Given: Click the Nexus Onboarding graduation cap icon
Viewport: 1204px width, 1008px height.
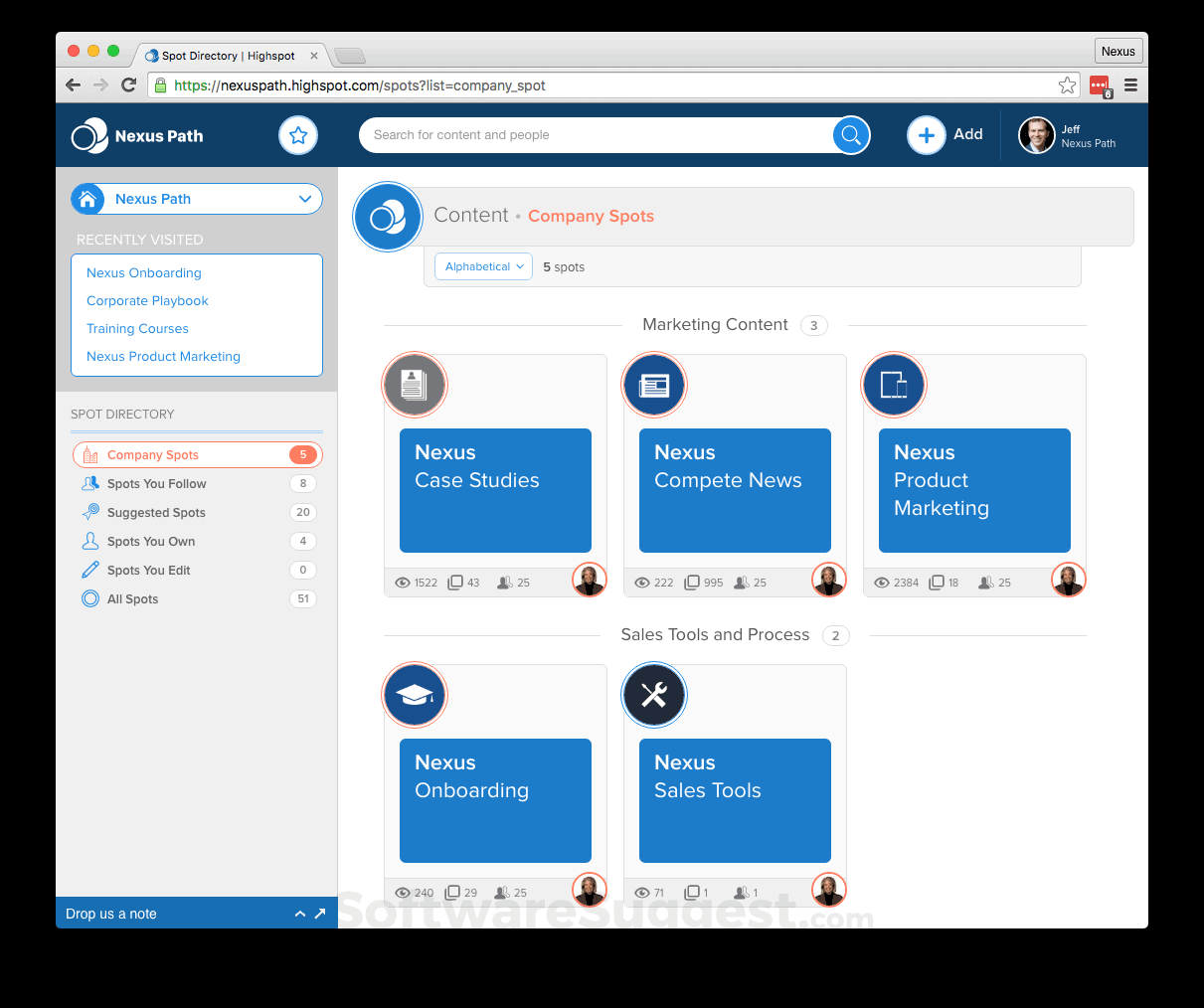Looking at the screenshot, I should [x=415, y=695].
